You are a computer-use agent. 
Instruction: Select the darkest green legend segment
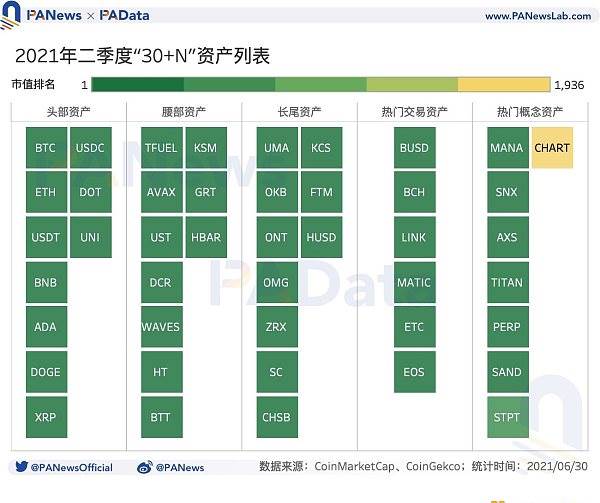pos(137,85)
